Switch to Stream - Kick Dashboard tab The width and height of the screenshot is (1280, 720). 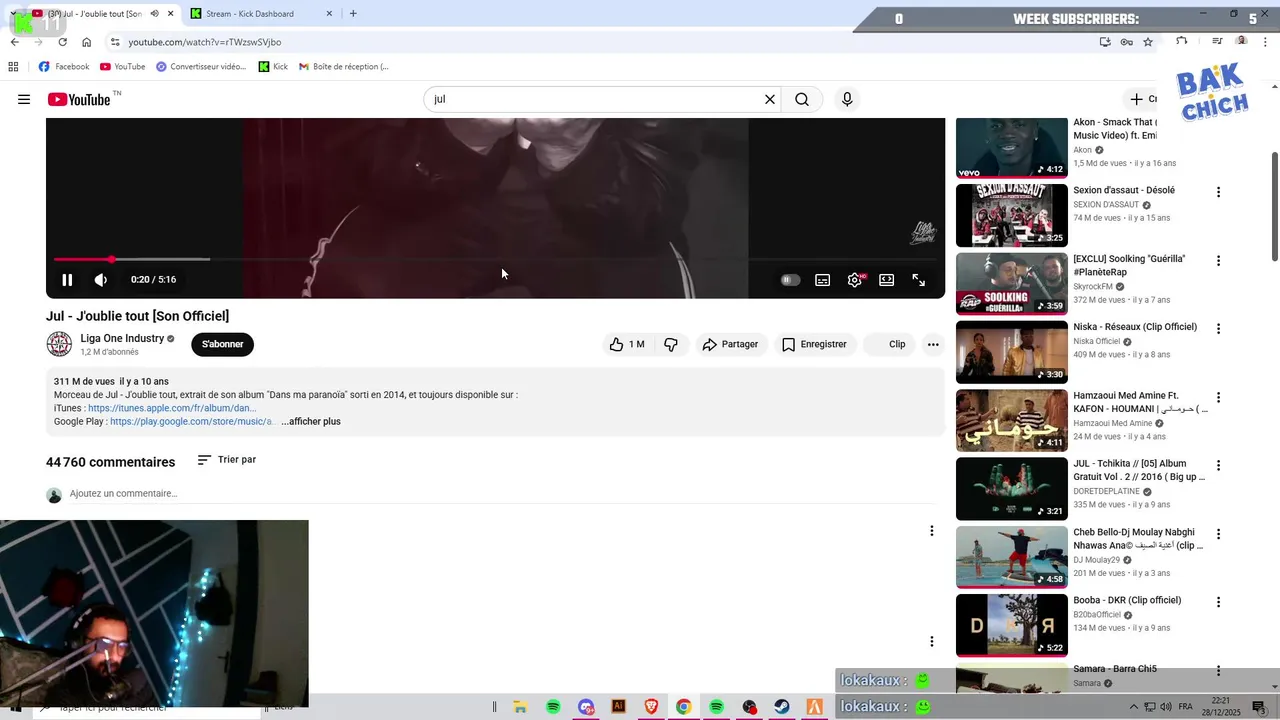pos(260,13)
